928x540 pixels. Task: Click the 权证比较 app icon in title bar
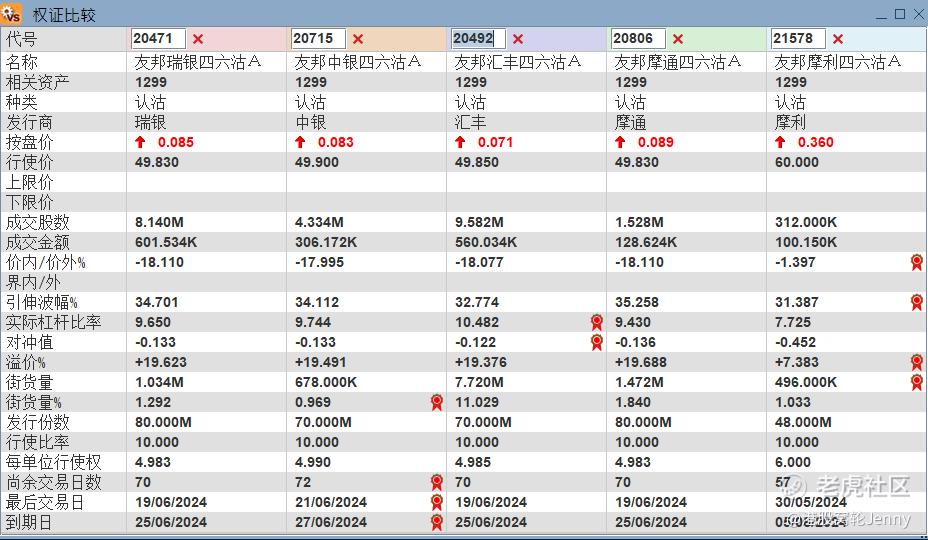[x=11, y=13]
